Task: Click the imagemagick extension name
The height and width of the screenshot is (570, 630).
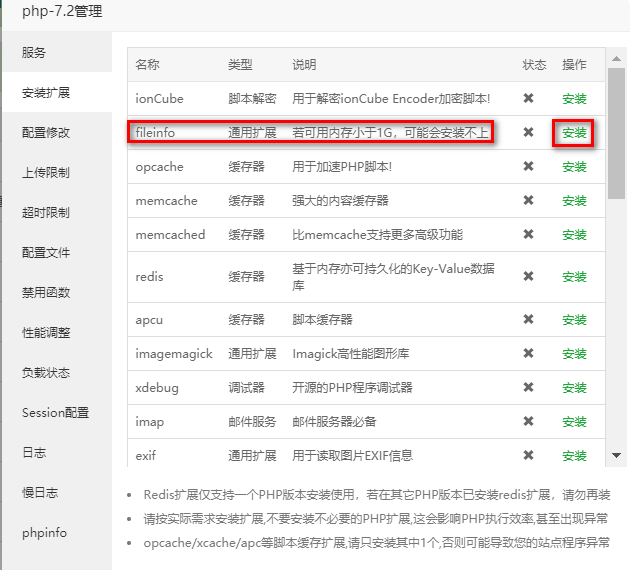Action: point(174,354)
